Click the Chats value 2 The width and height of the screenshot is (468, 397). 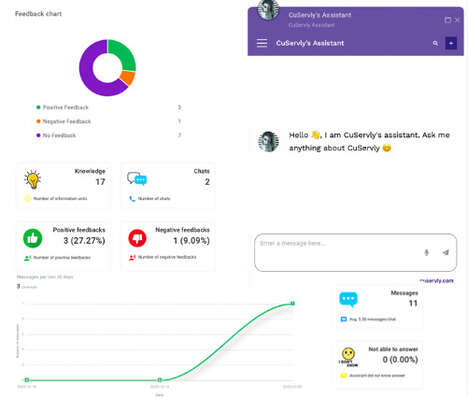click(207, 182)
